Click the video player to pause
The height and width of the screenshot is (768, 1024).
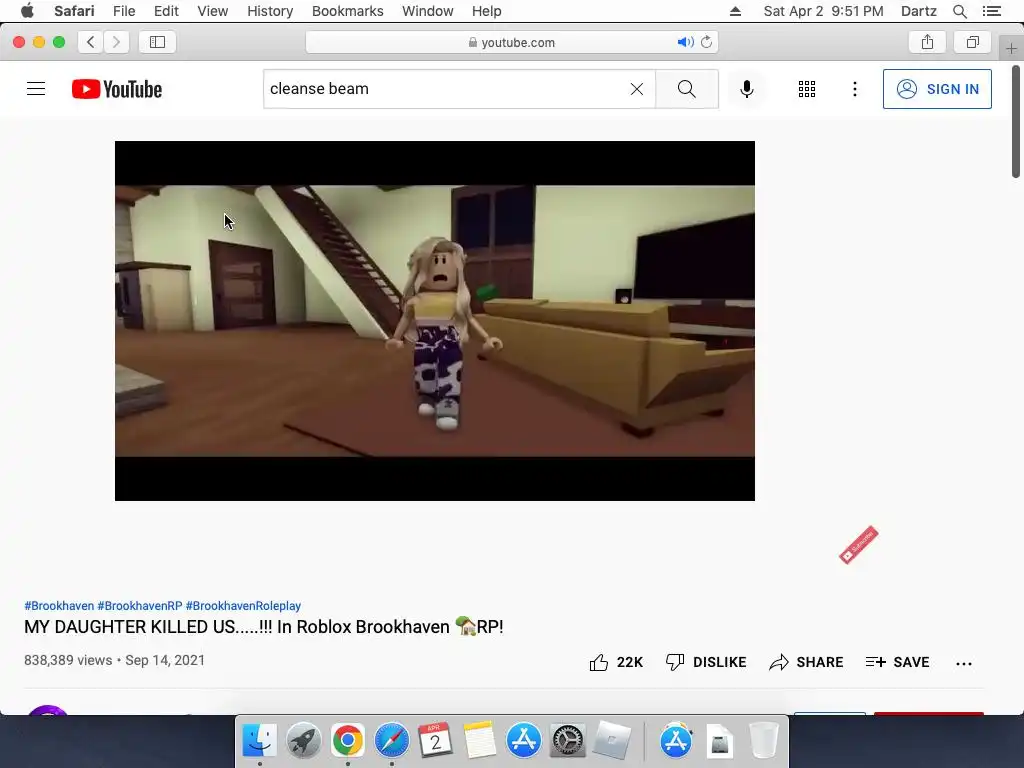tap(434, 321)
